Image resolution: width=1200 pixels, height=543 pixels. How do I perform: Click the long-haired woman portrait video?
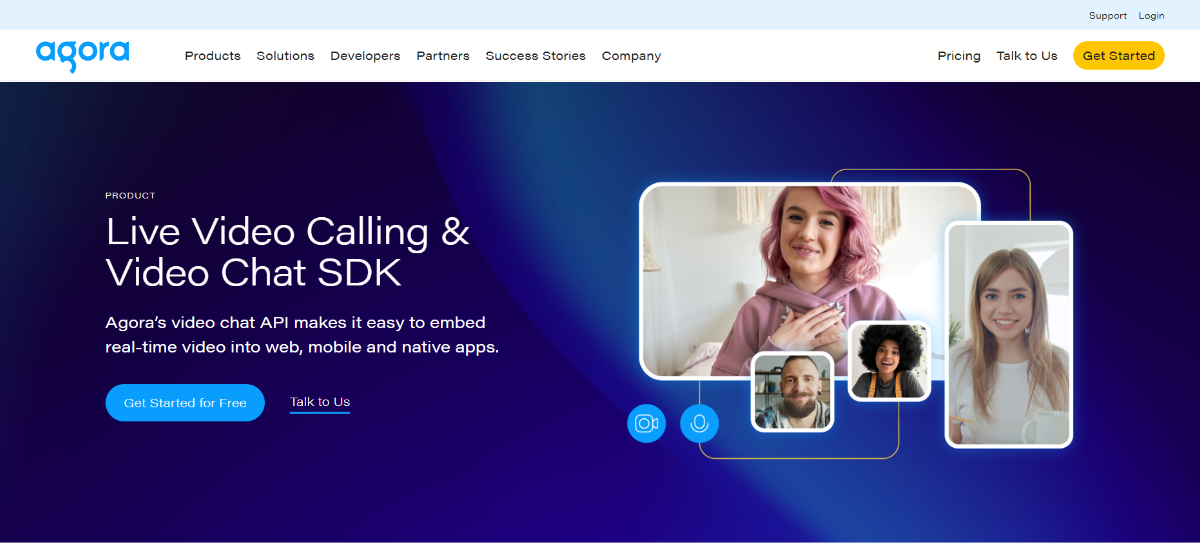click(x=1008, y=334)
